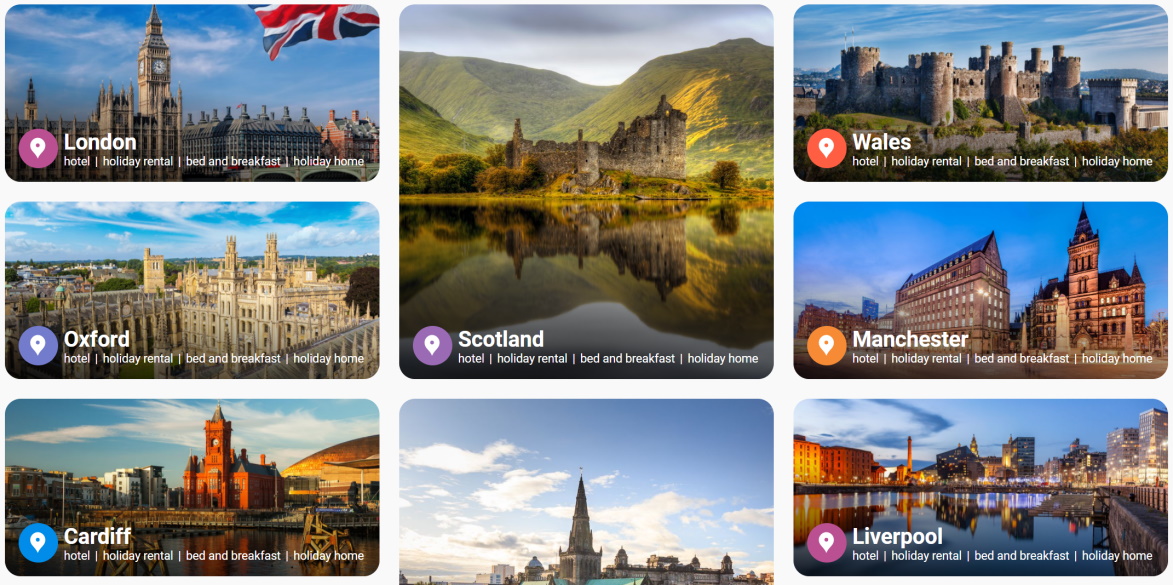Click the purple location pin beside Oxford
Image resolution: width=1173 pixels, height=585 pixels.
pos(38,346)
